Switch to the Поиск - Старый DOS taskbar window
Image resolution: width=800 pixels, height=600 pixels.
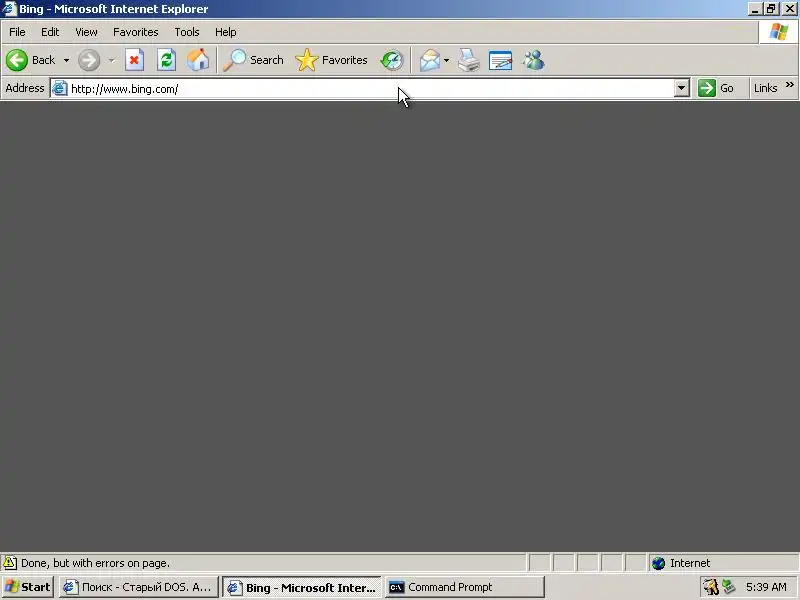point(139,587)
